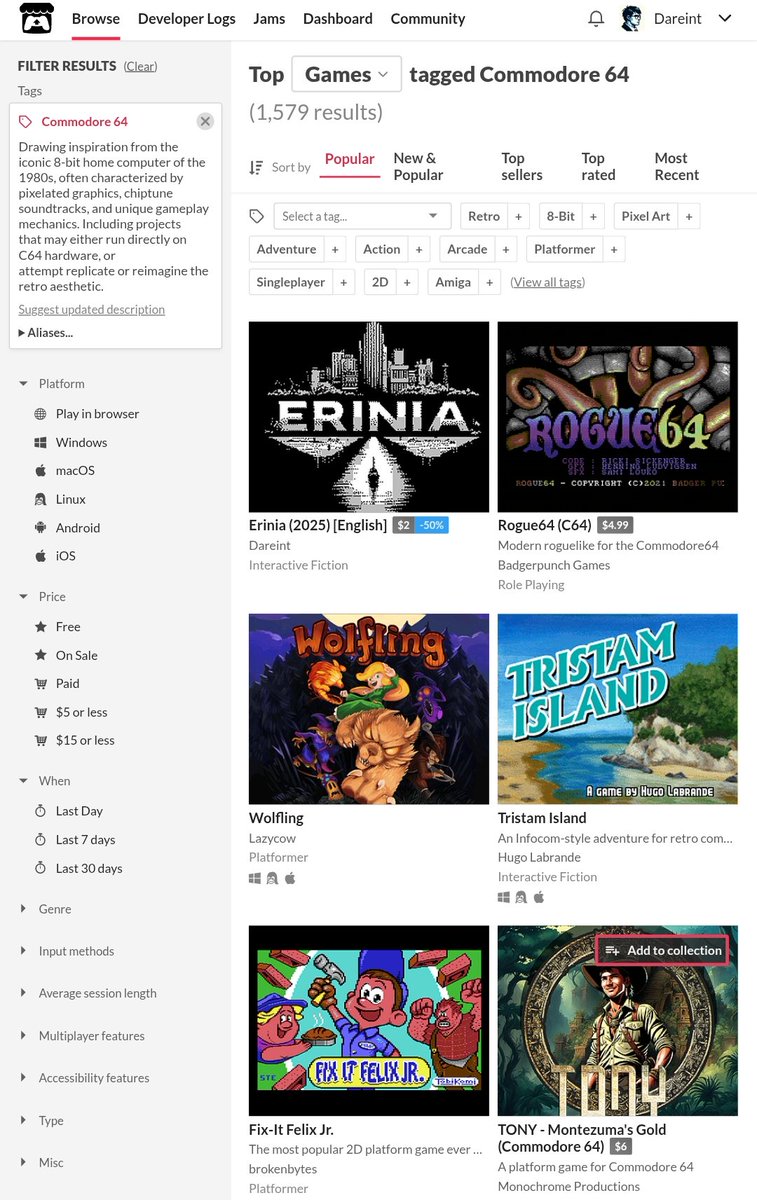Go to the Browse tab
The image size is (757, 1200).
(x=96, y=19)
